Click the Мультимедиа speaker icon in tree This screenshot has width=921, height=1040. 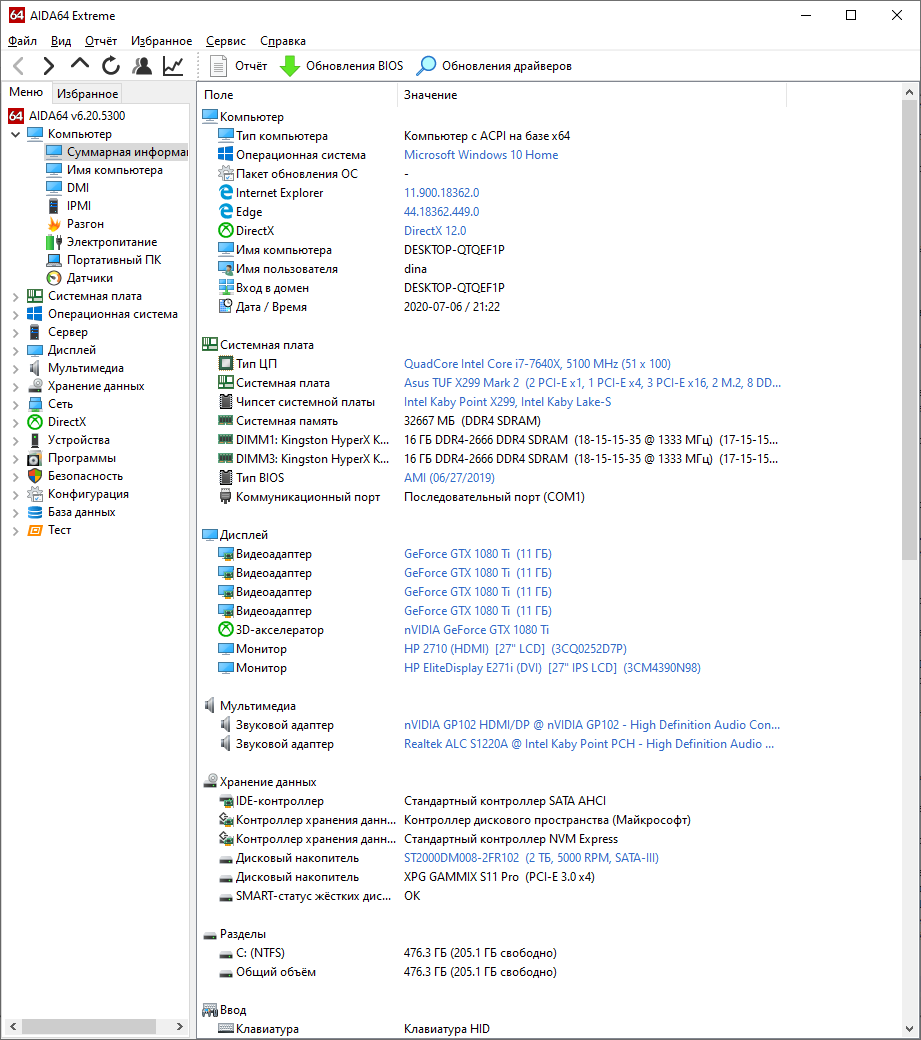click(x=35, y=368)
